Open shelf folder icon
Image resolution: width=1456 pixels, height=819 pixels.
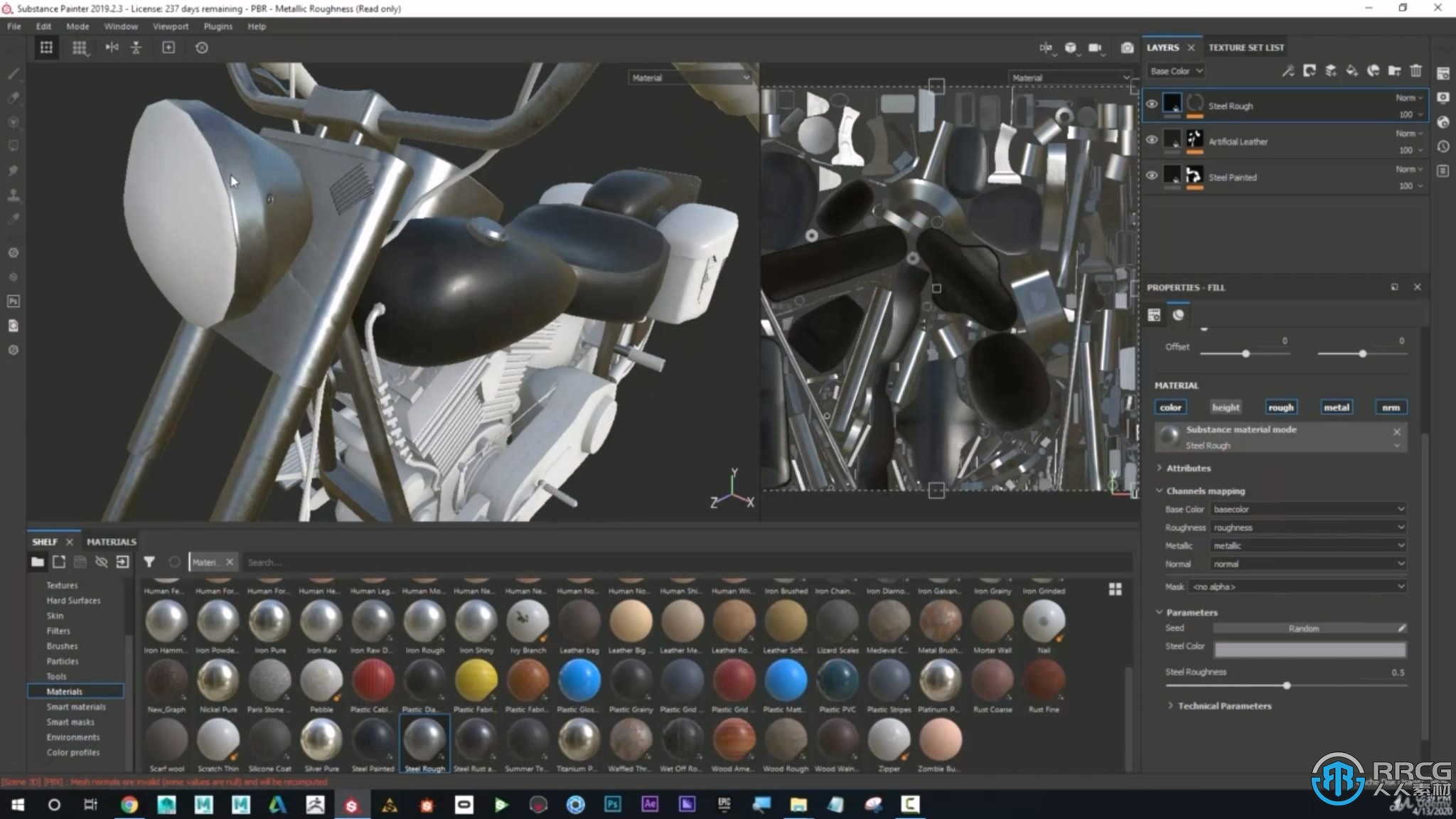point(38,562)
